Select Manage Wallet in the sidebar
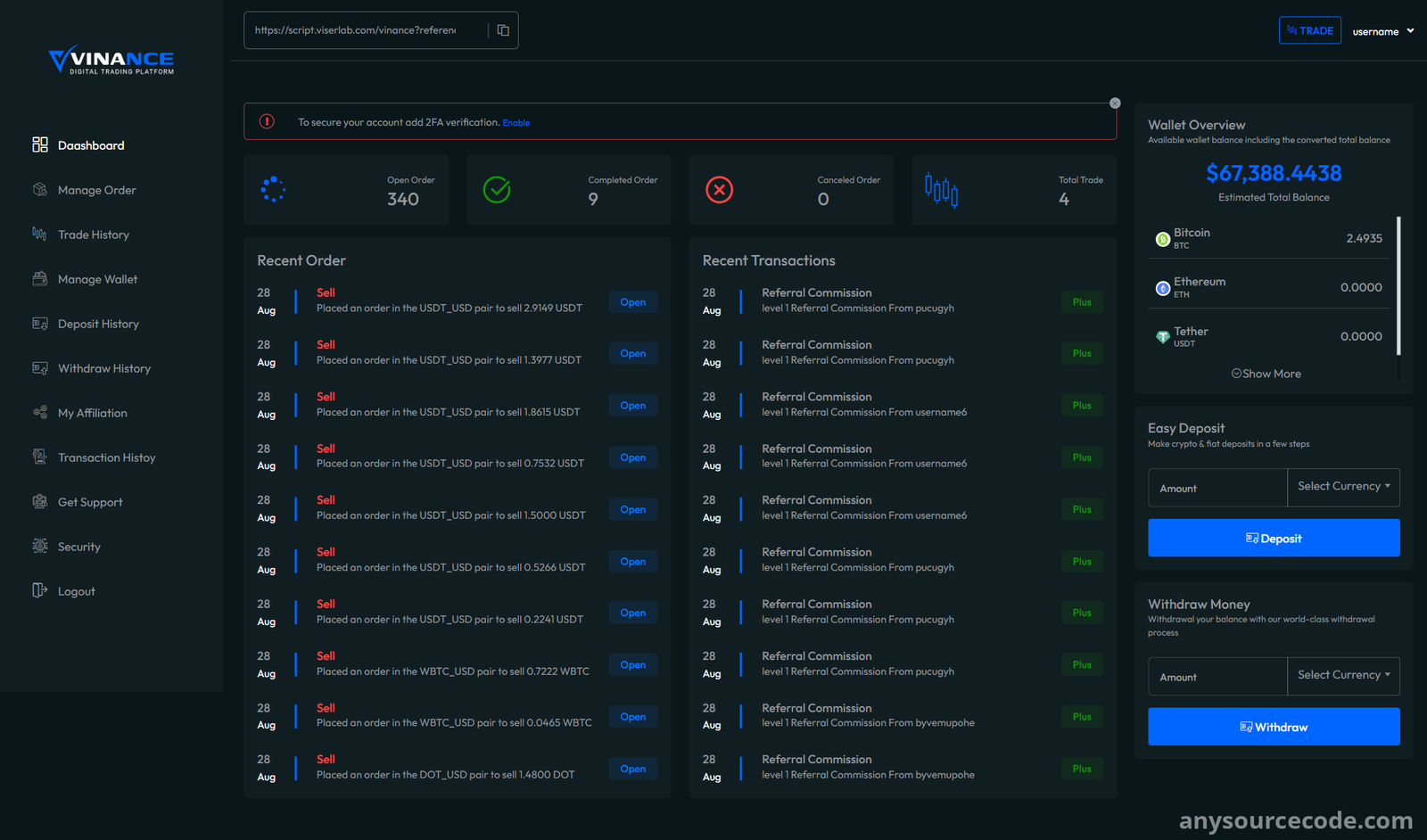This screenshot has height=840, width=1427. click(x=98, y=279)
